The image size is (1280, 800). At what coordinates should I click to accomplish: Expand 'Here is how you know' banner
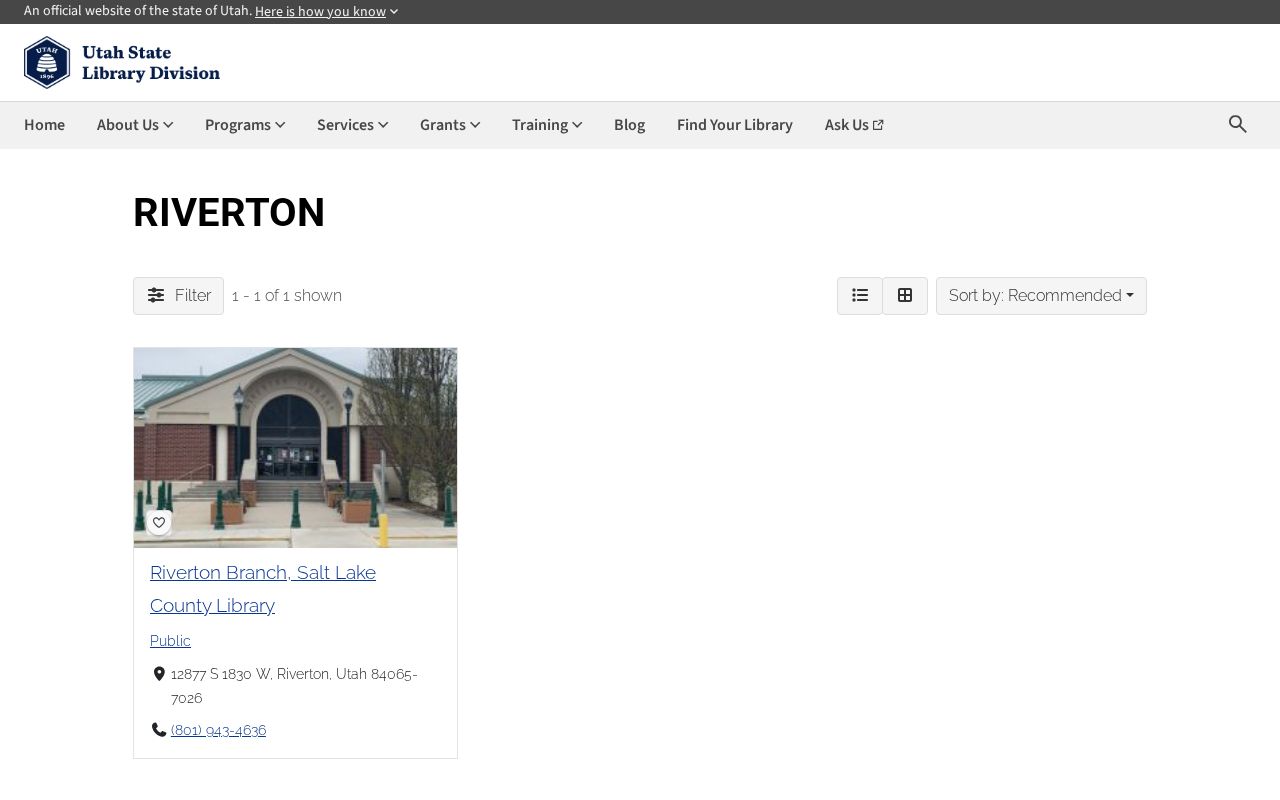[x=326, y=12]
